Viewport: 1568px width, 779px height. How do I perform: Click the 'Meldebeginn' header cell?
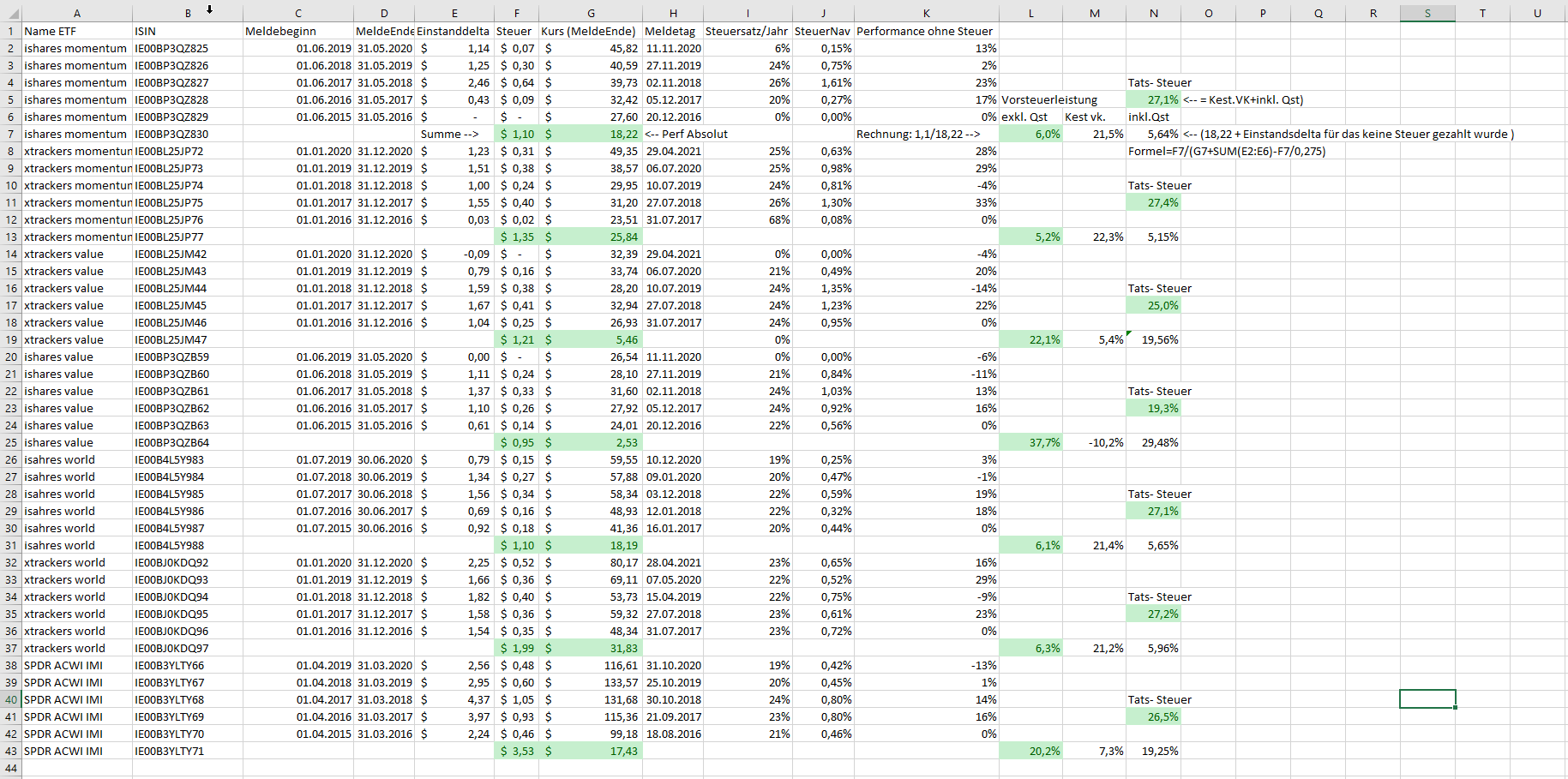pos(298,31)
